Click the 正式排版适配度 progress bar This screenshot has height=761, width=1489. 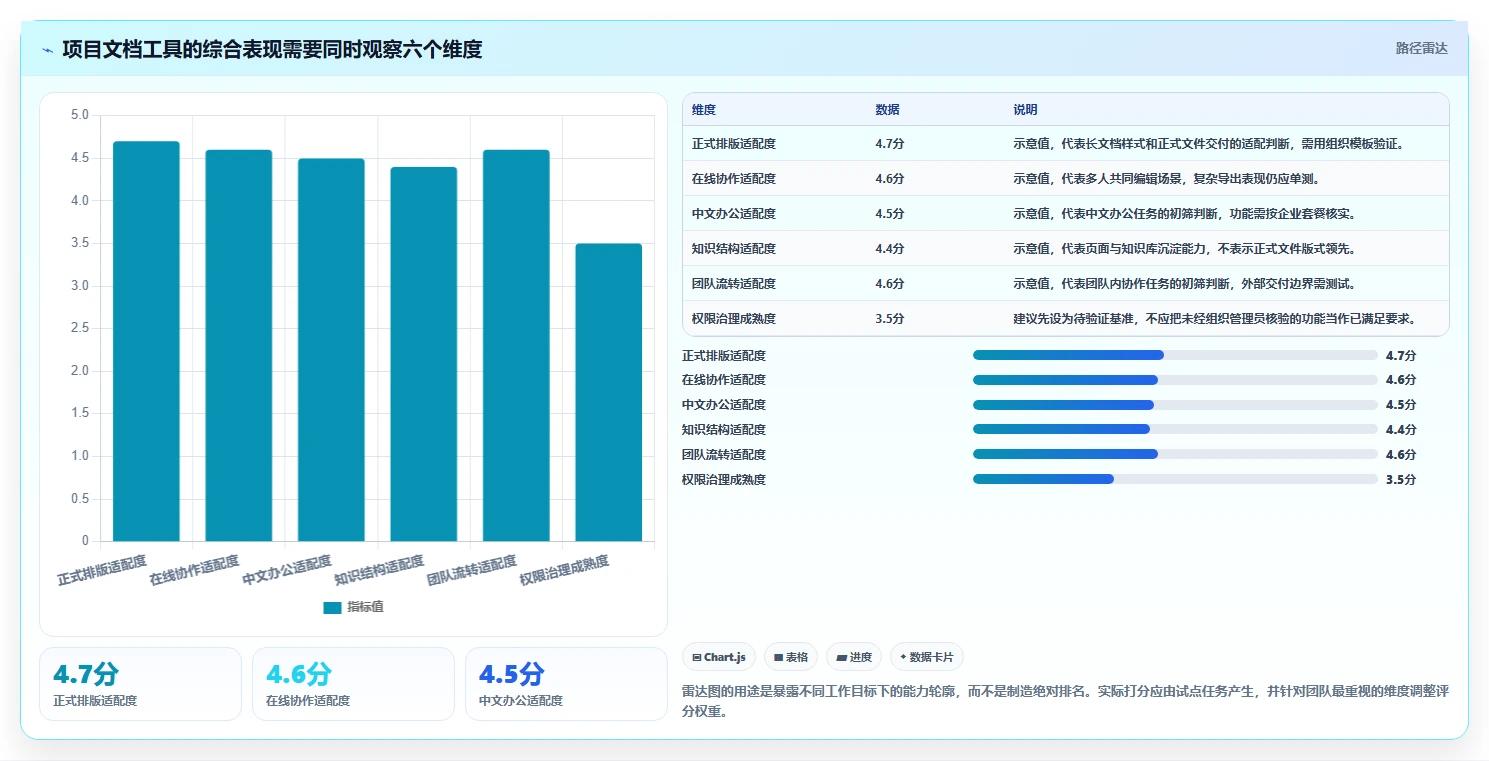[x=1175, y=355]
